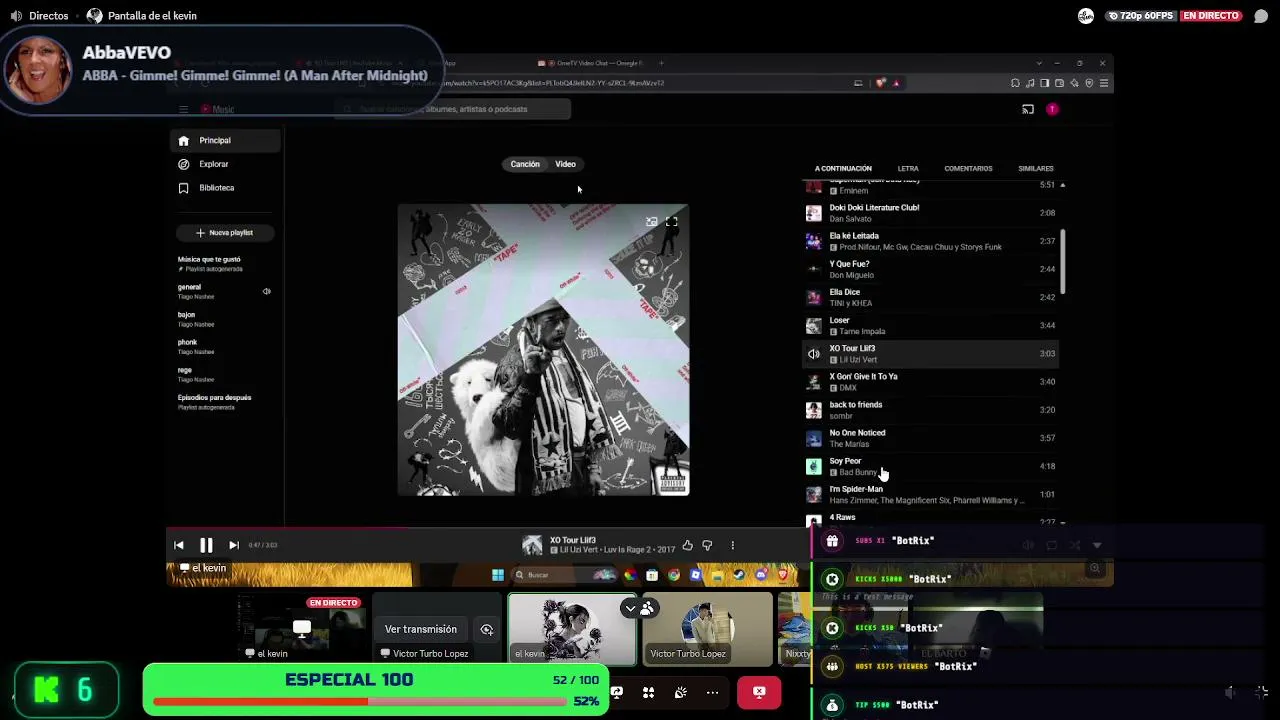Image resolution: width=1280 pixels, height=720 pixels.
Task: Open miniplayer from the album artwork corner
Action: point(651,222)
